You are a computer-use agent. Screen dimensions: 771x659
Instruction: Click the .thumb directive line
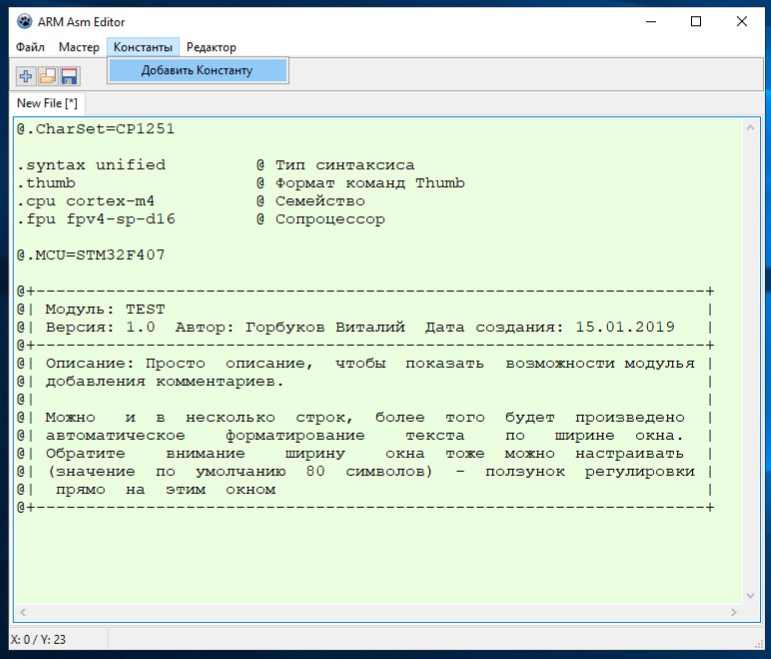tap(46, 183)
